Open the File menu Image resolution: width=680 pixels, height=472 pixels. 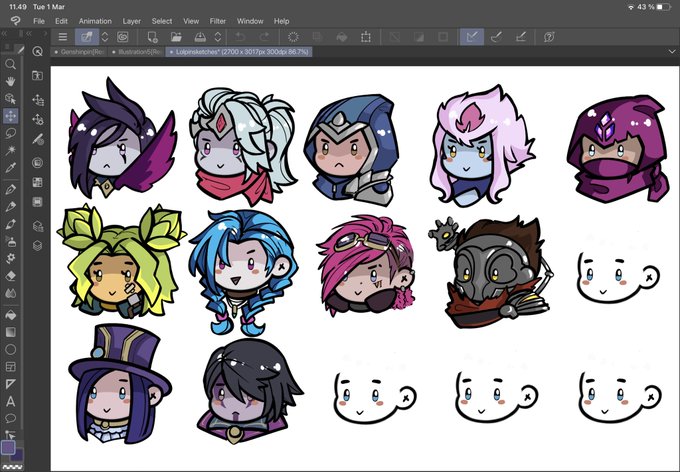coord(39,21)
